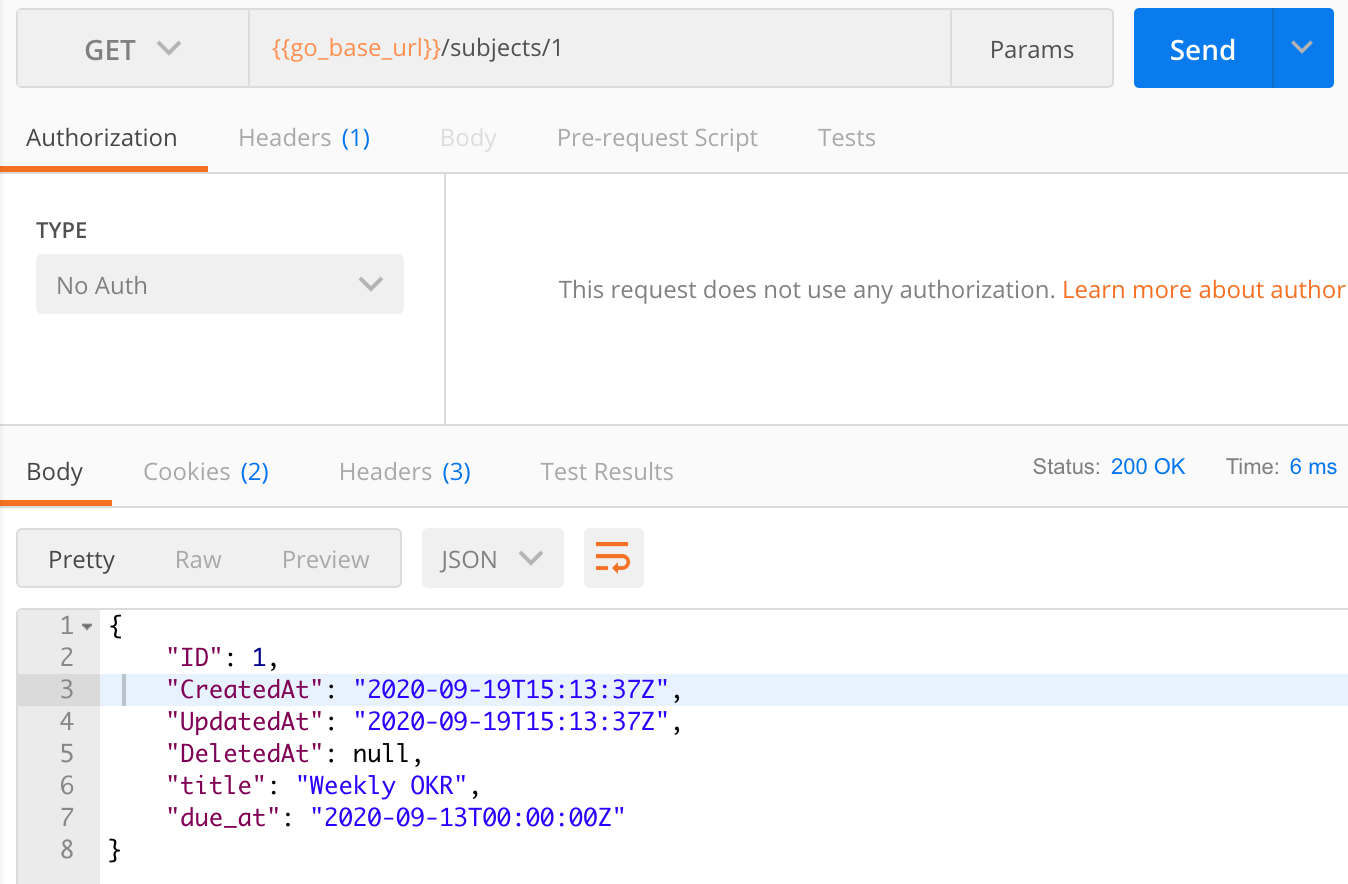Select the Authorization tab

(x=102, y=138)
